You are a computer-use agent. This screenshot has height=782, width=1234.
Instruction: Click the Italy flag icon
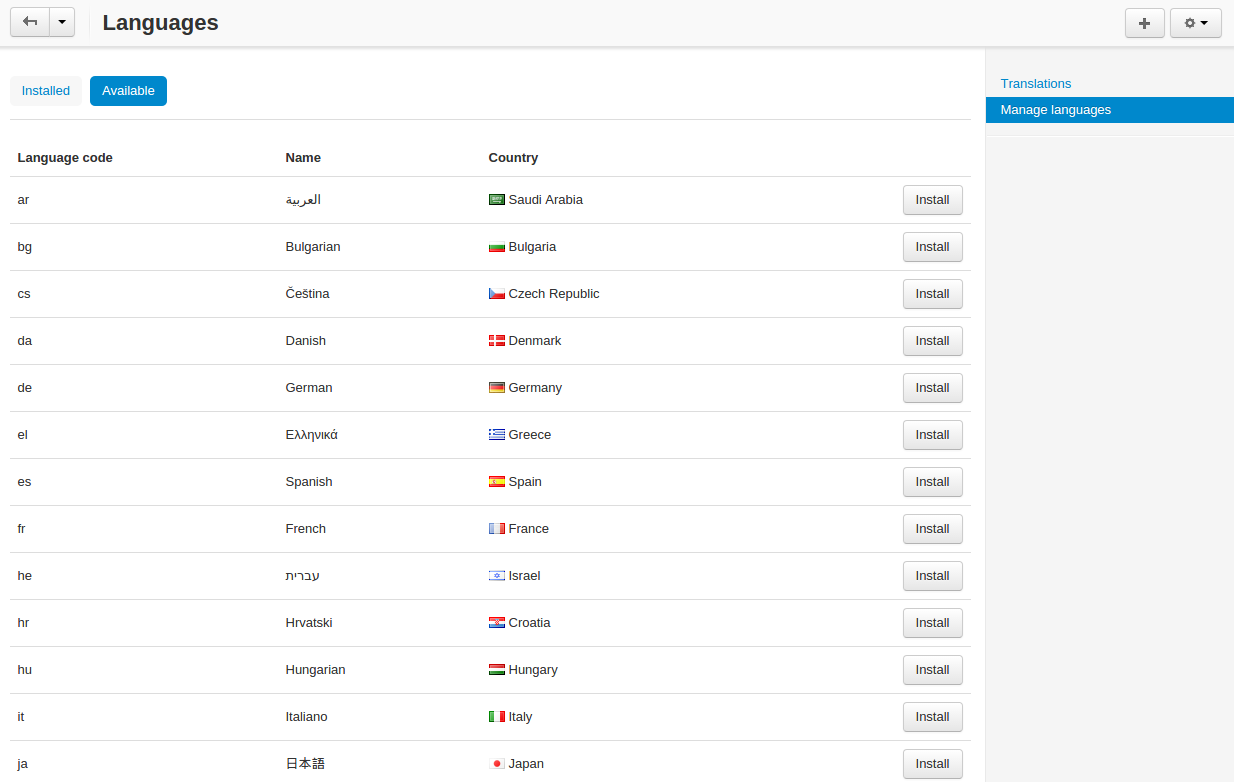pos(497,717)
